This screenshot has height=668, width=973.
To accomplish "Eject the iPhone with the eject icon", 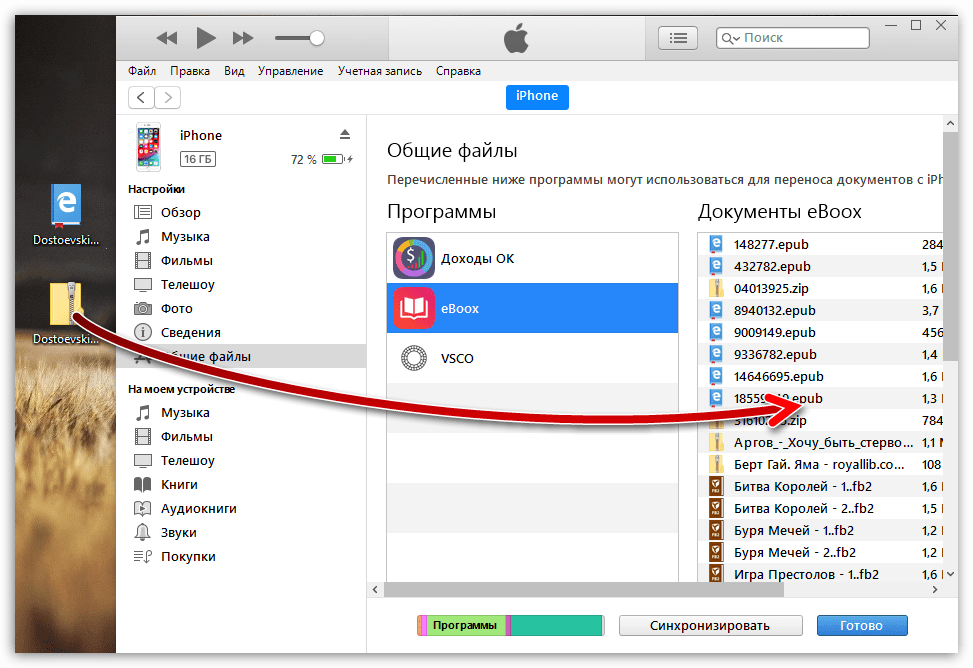I will click(345, 135).
